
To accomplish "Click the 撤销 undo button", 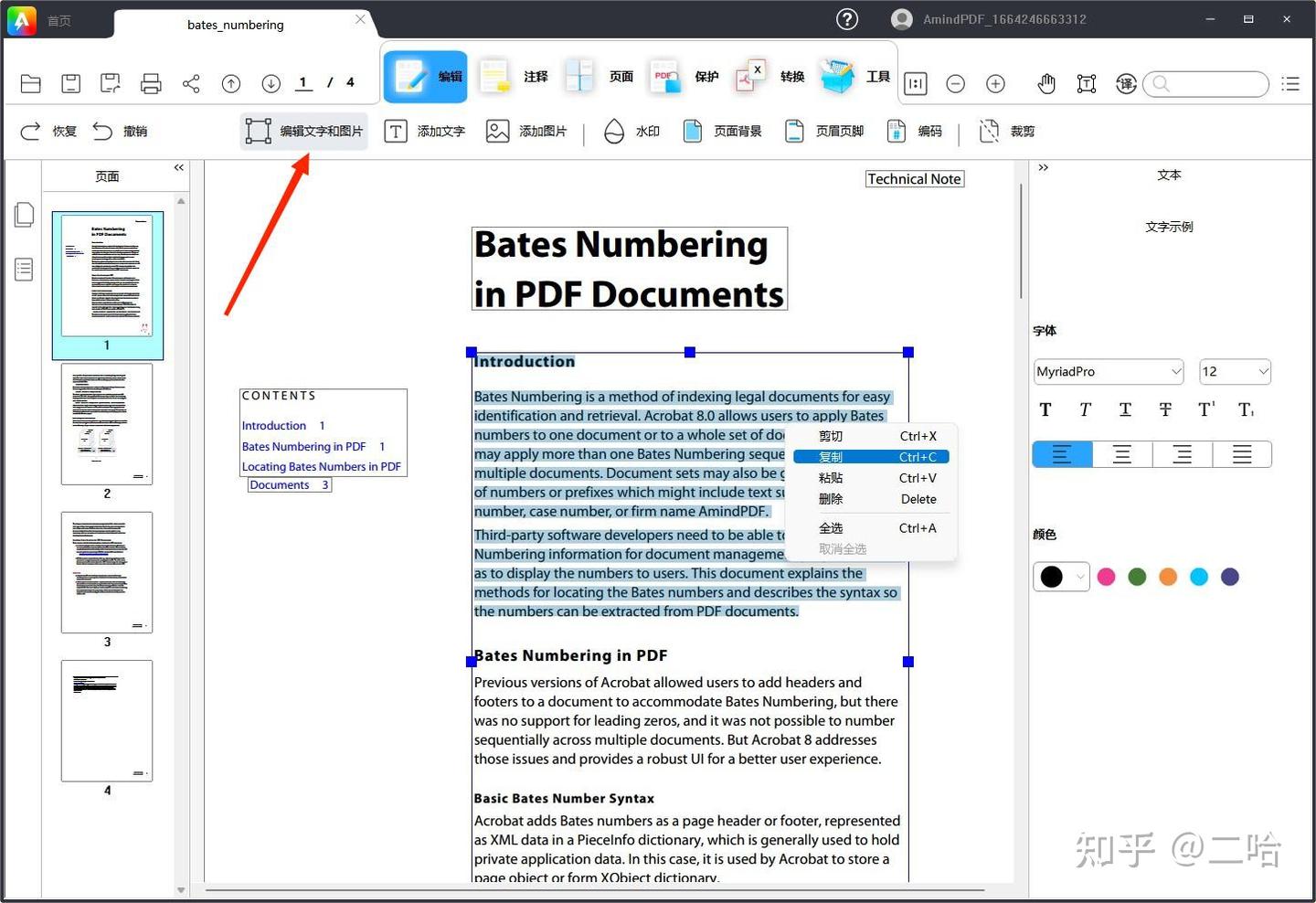I will pos(121,132).
